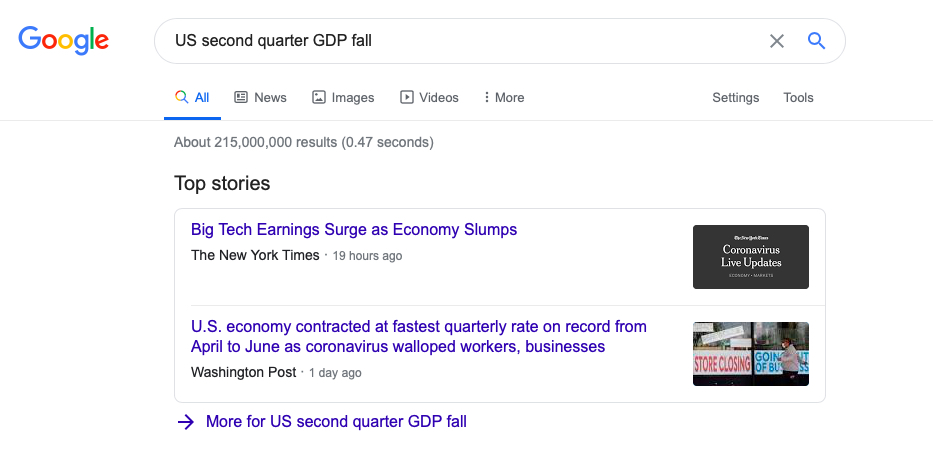Click the Images tab picture icon
Viewport: 933px width, 467px height.
(x=319, y=97)
